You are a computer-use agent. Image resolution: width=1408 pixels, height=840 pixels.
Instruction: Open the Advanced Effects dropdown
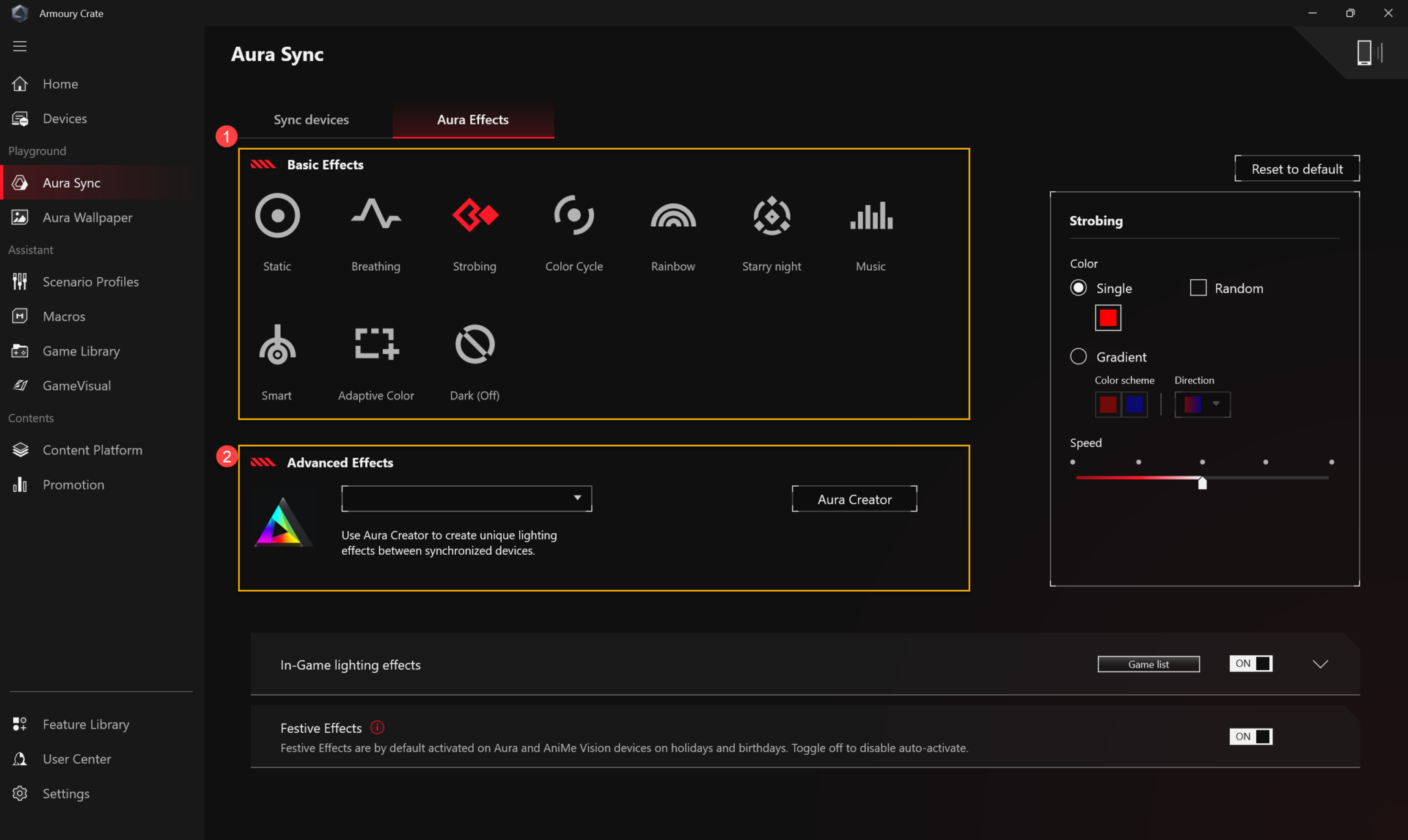point(466,498)
